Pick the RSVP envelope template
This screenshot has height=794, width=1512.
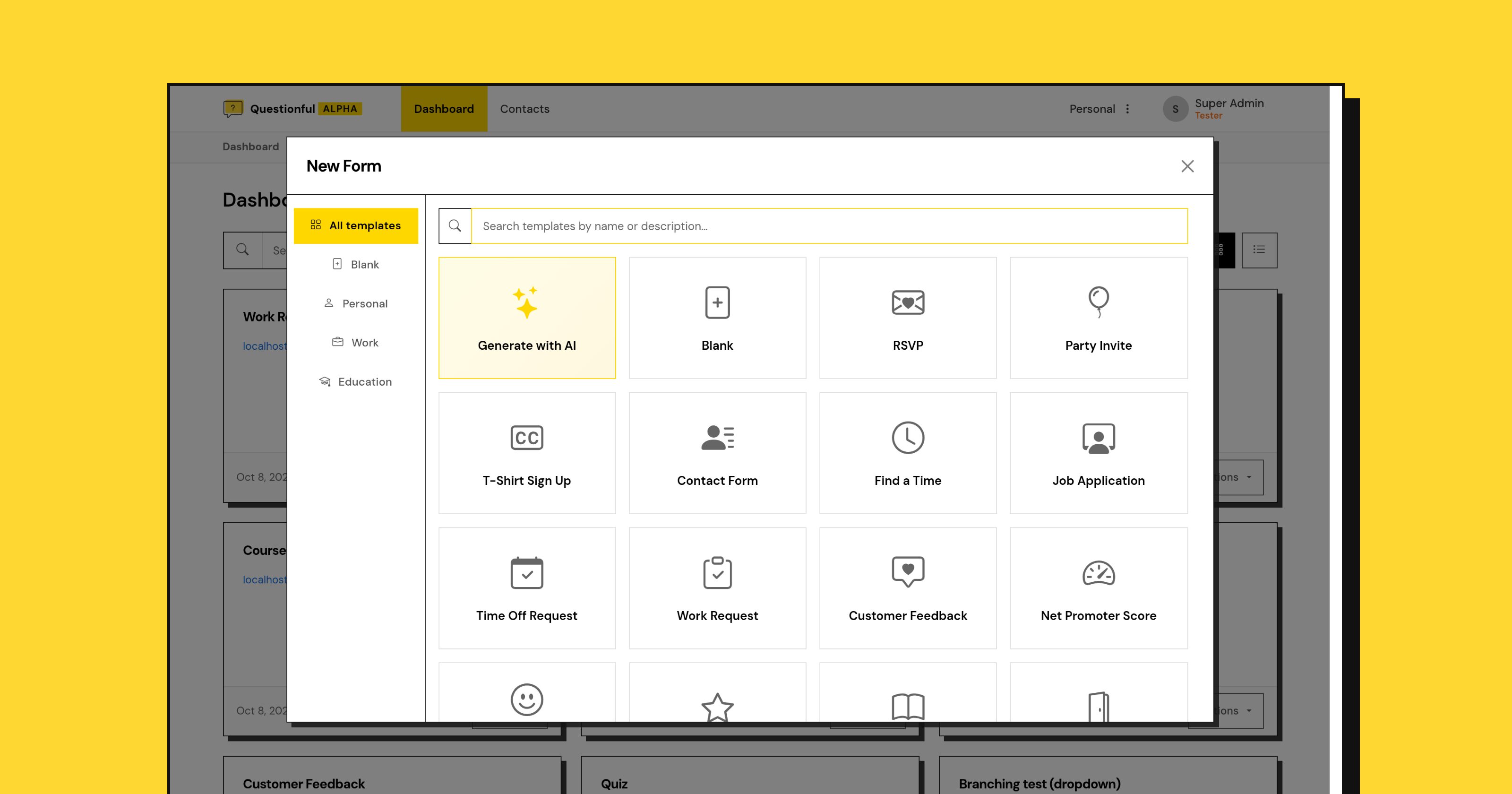(907, 318)
